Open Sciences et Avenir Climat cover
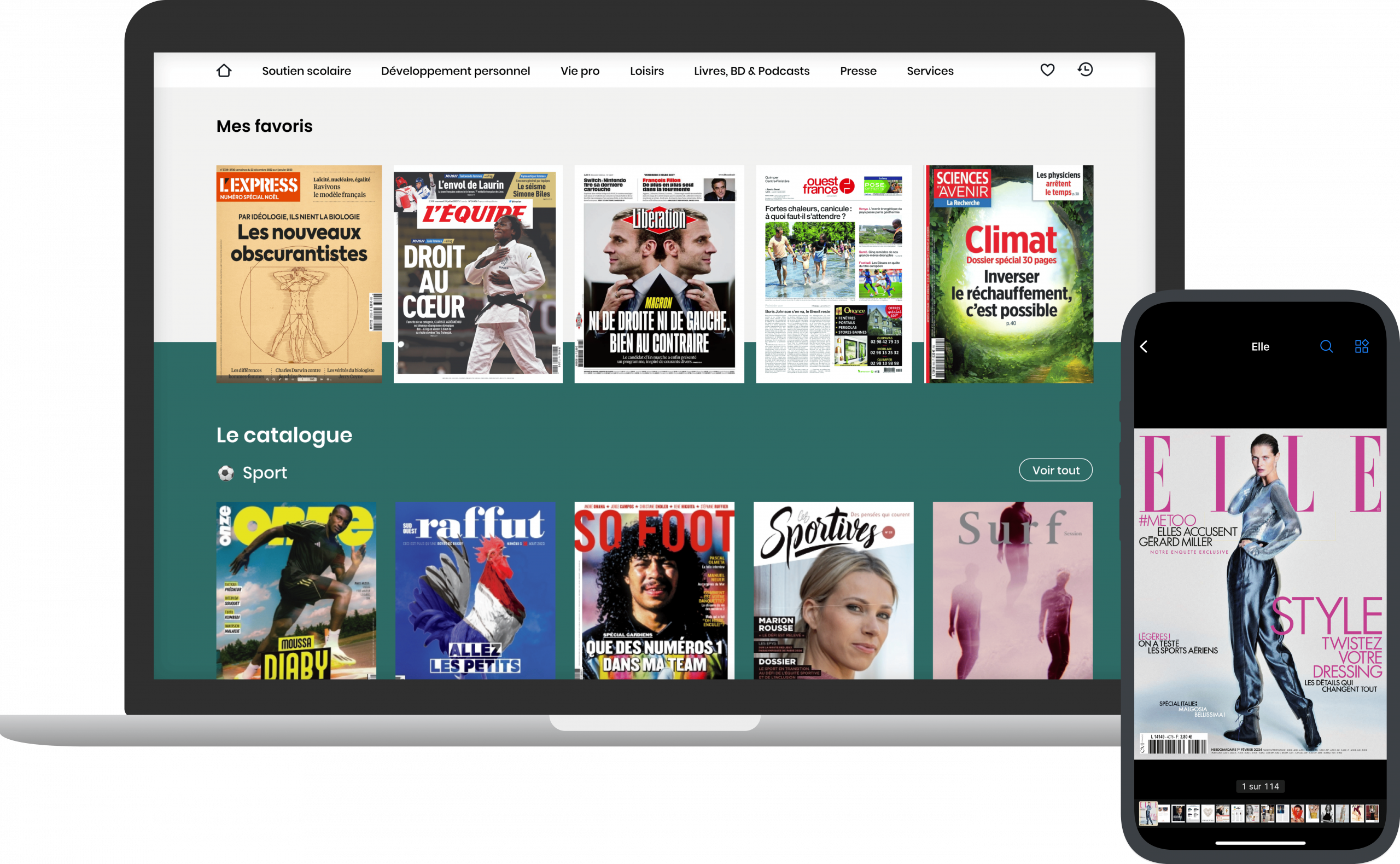Viewport: 1400px width, 864px height. point(1008,274)
